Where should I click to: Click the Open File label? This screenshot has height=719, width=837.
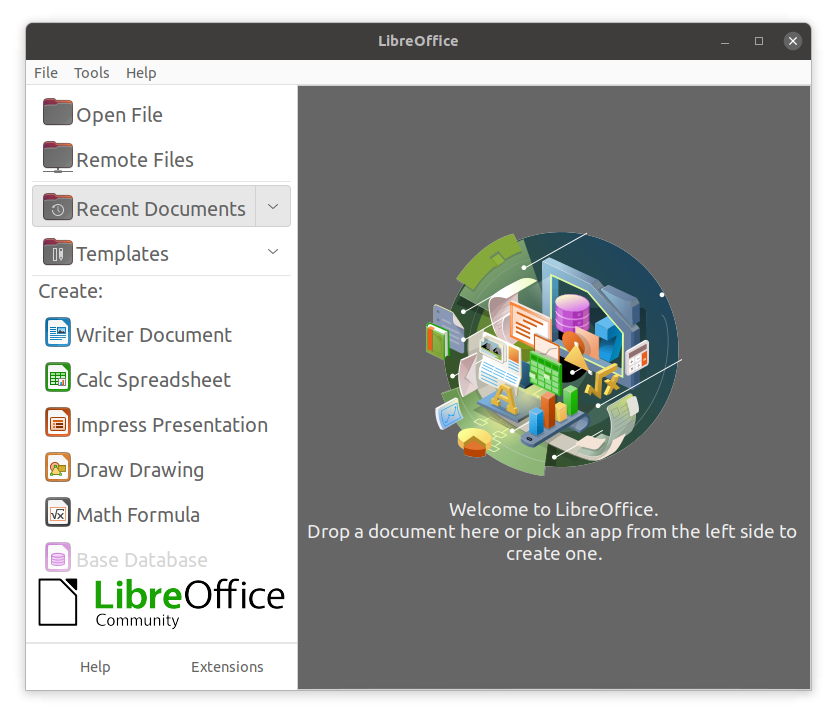point(120,115)
